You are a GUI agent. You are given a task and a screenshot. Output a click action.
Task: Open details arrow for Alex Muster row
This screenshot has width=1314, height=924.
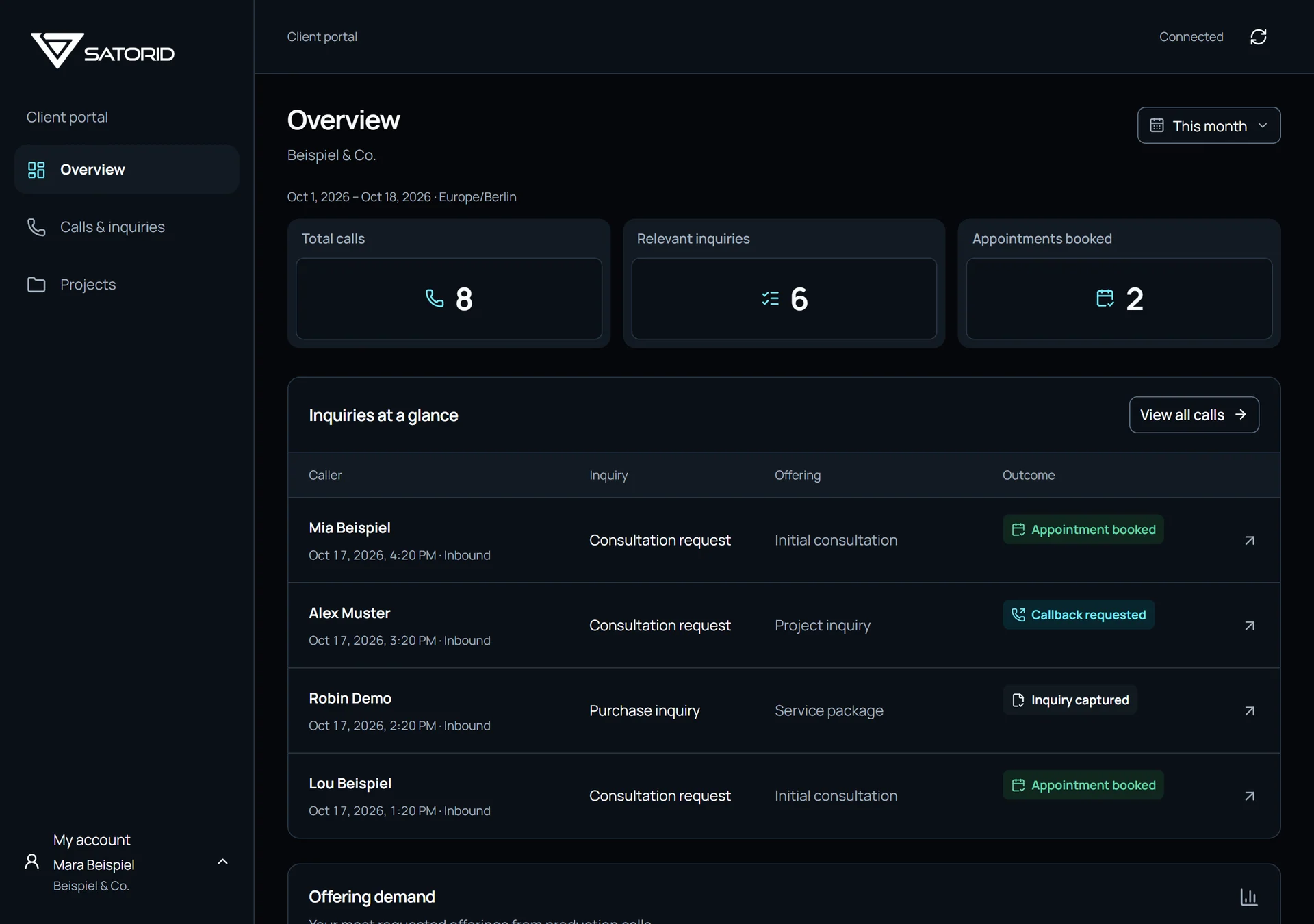1249,626
